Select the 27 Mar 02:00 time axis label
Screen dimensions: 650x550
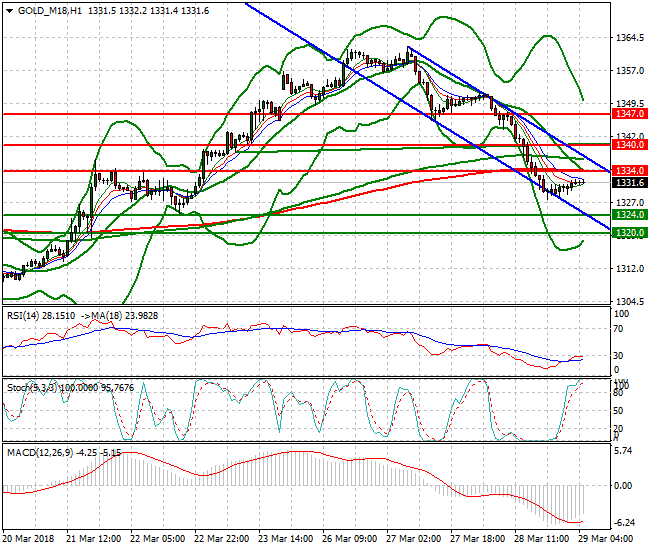click(x=413, y=538)
